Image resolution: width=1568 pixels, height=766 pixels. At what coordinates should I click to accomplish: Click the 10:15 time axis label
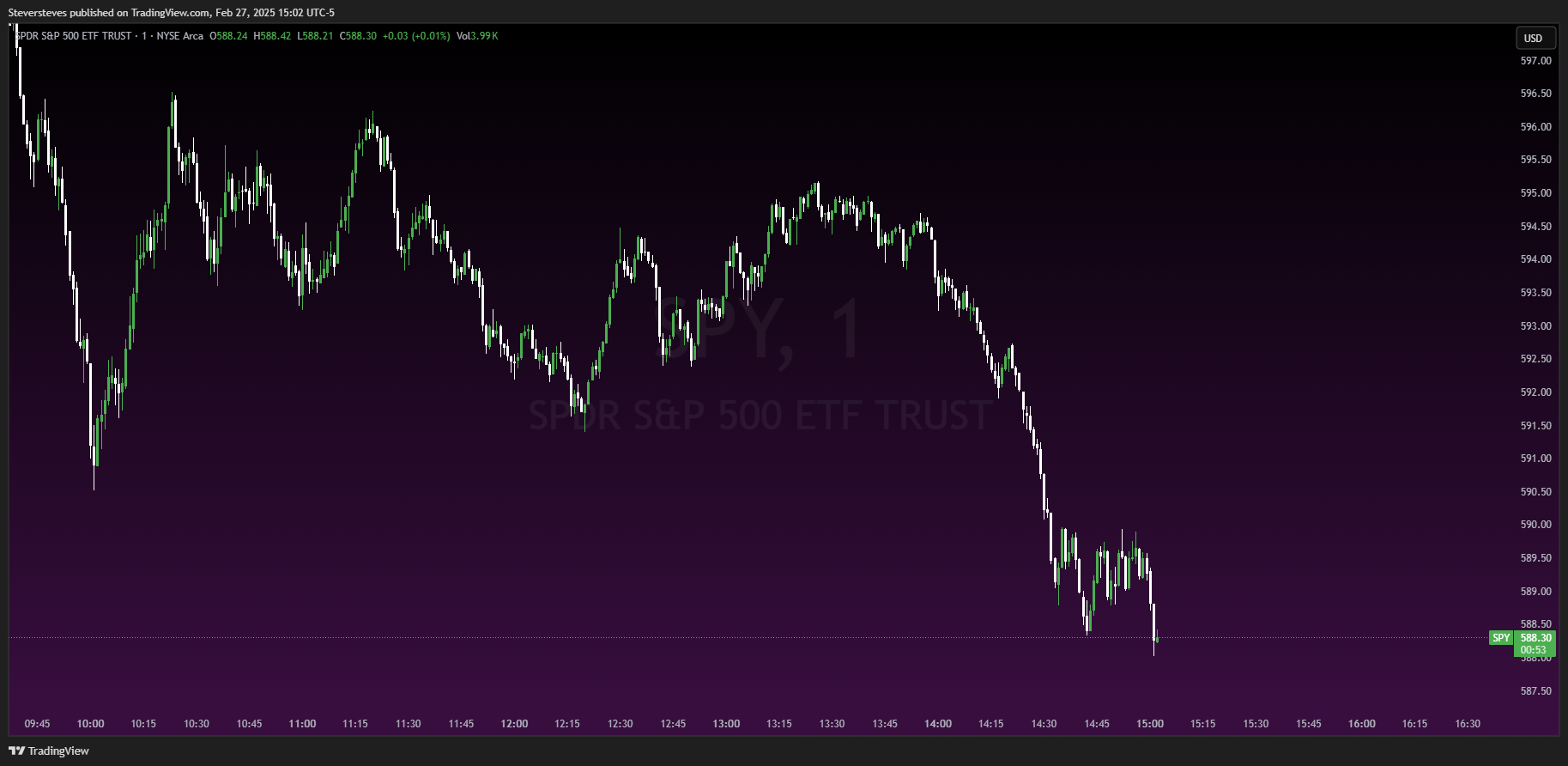(143, 724)
